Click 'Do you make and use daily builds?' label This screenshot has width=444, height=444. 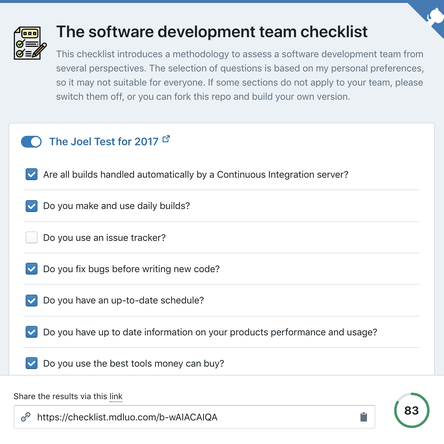[x=117, y=206]
